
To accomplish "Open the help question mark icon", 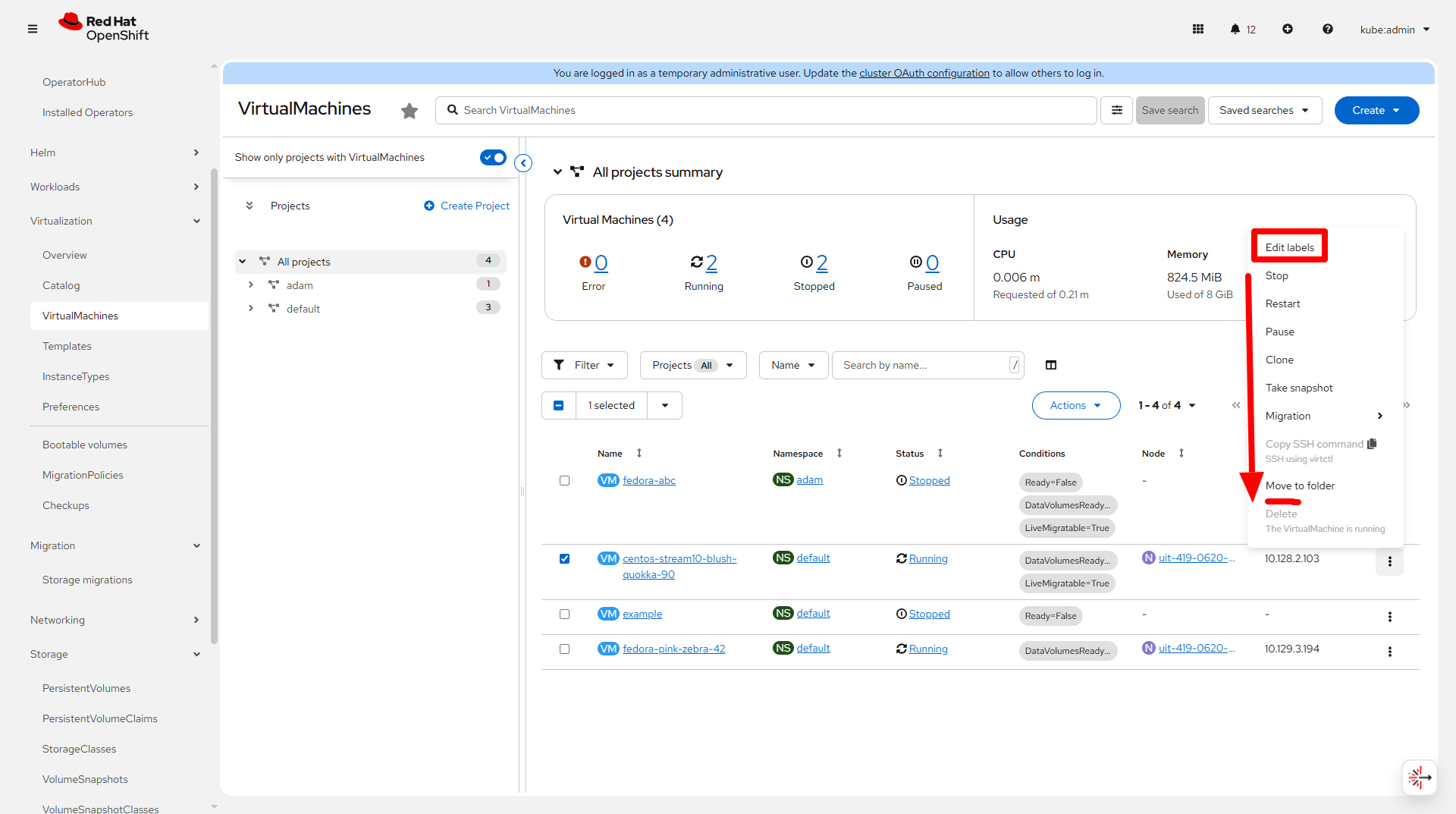I will [1328, 29].
